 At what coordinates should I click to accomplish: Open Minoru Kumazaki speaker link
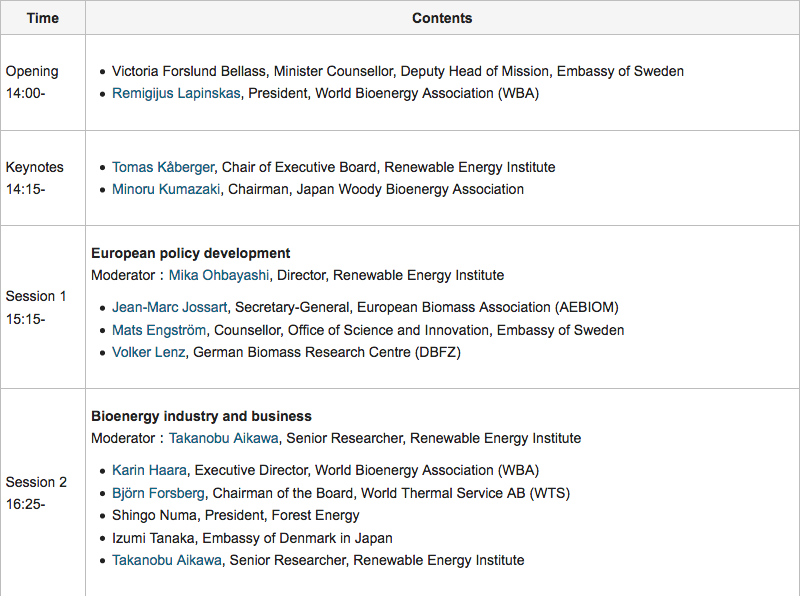166,189
